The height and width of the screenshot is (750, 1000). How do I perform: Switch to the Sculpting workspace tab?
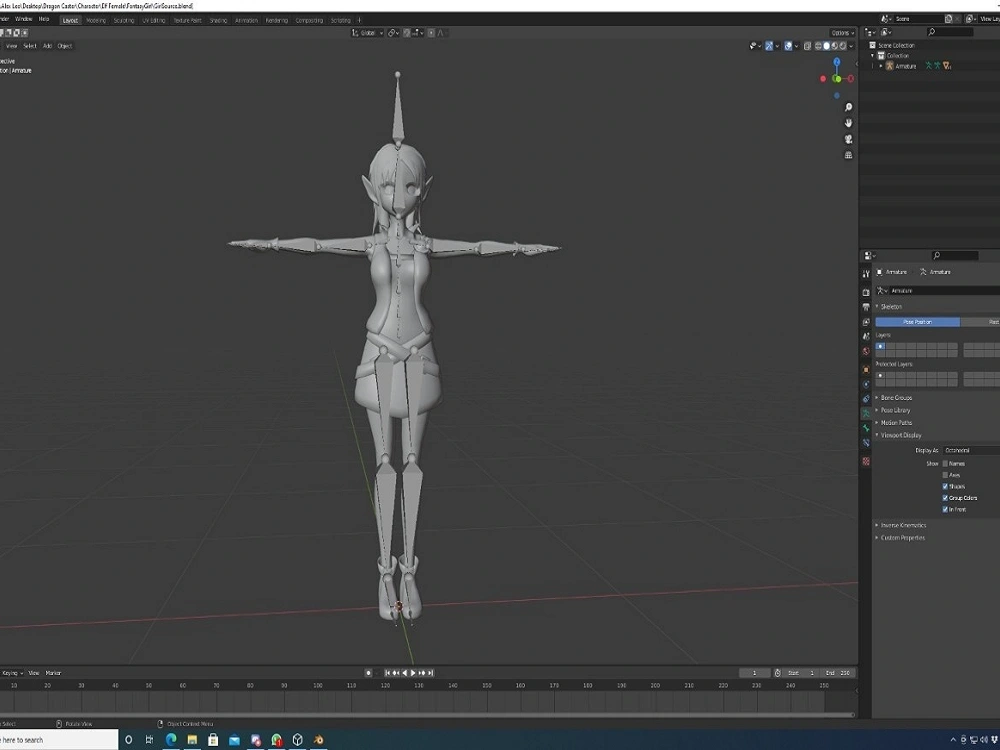click(x=124, y=20)
